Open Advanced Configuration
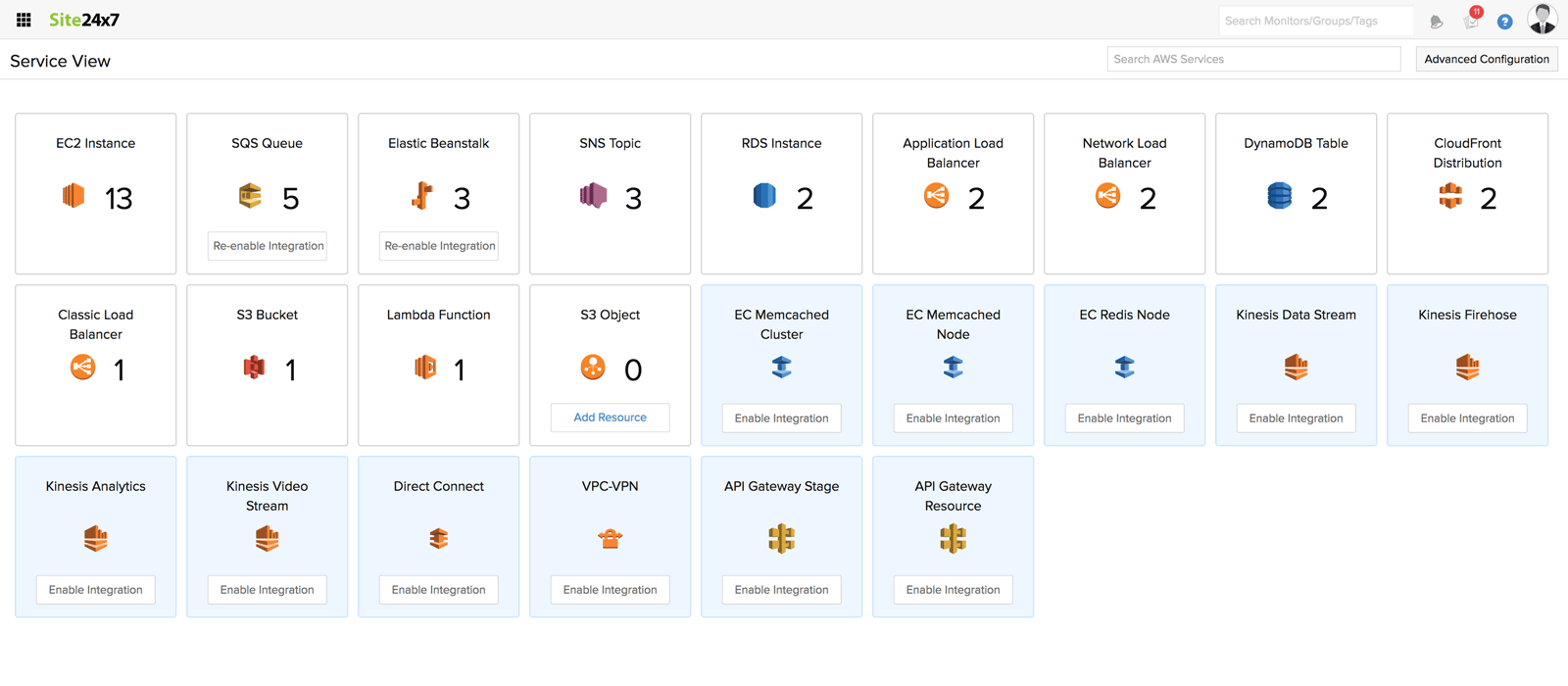The height and width of the screenshot is (686, 1568). [1487, 59]
